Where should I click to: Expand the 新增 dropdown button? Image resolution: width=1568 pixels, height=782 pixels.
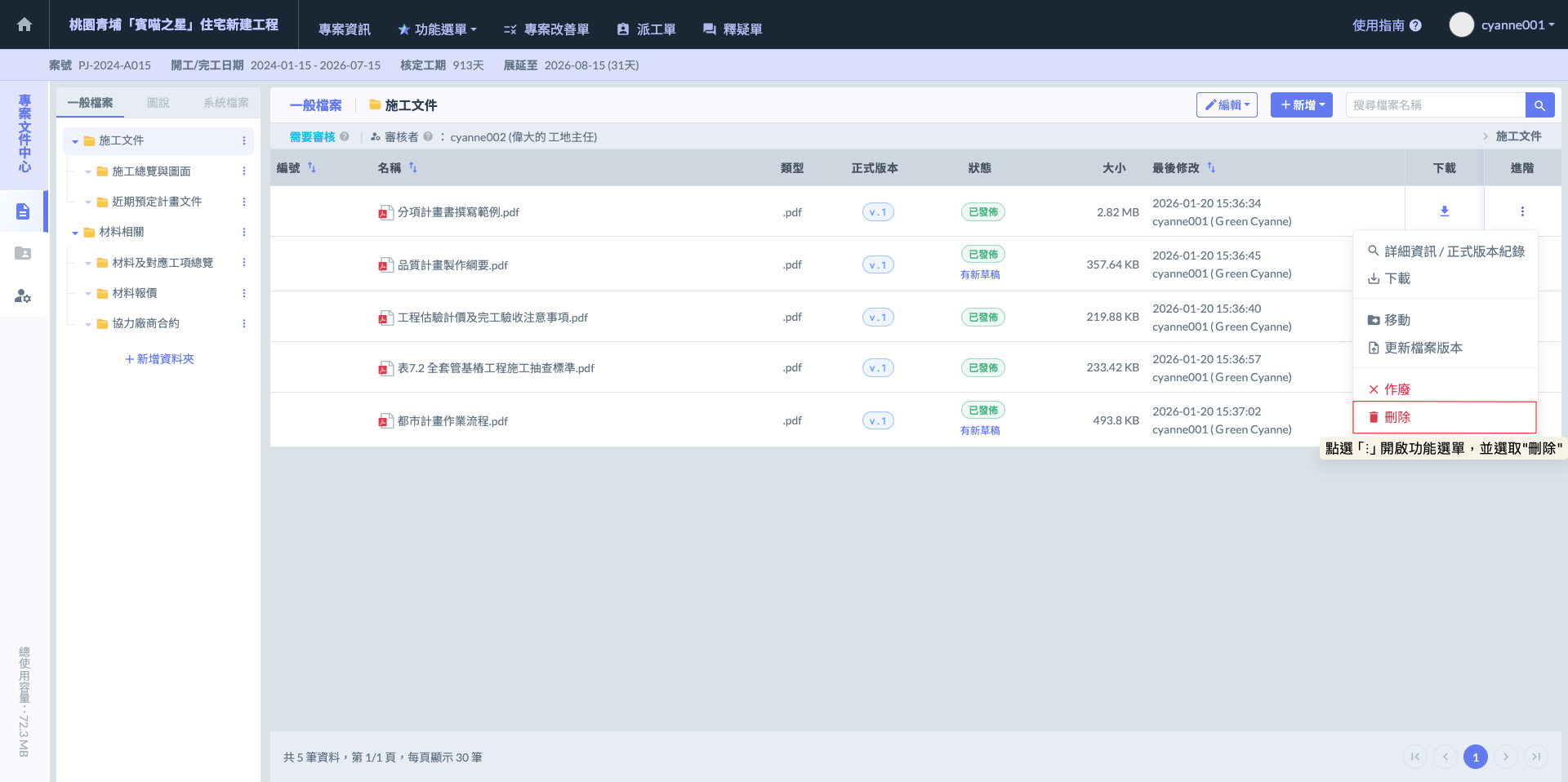click(x=1301, y=105)
